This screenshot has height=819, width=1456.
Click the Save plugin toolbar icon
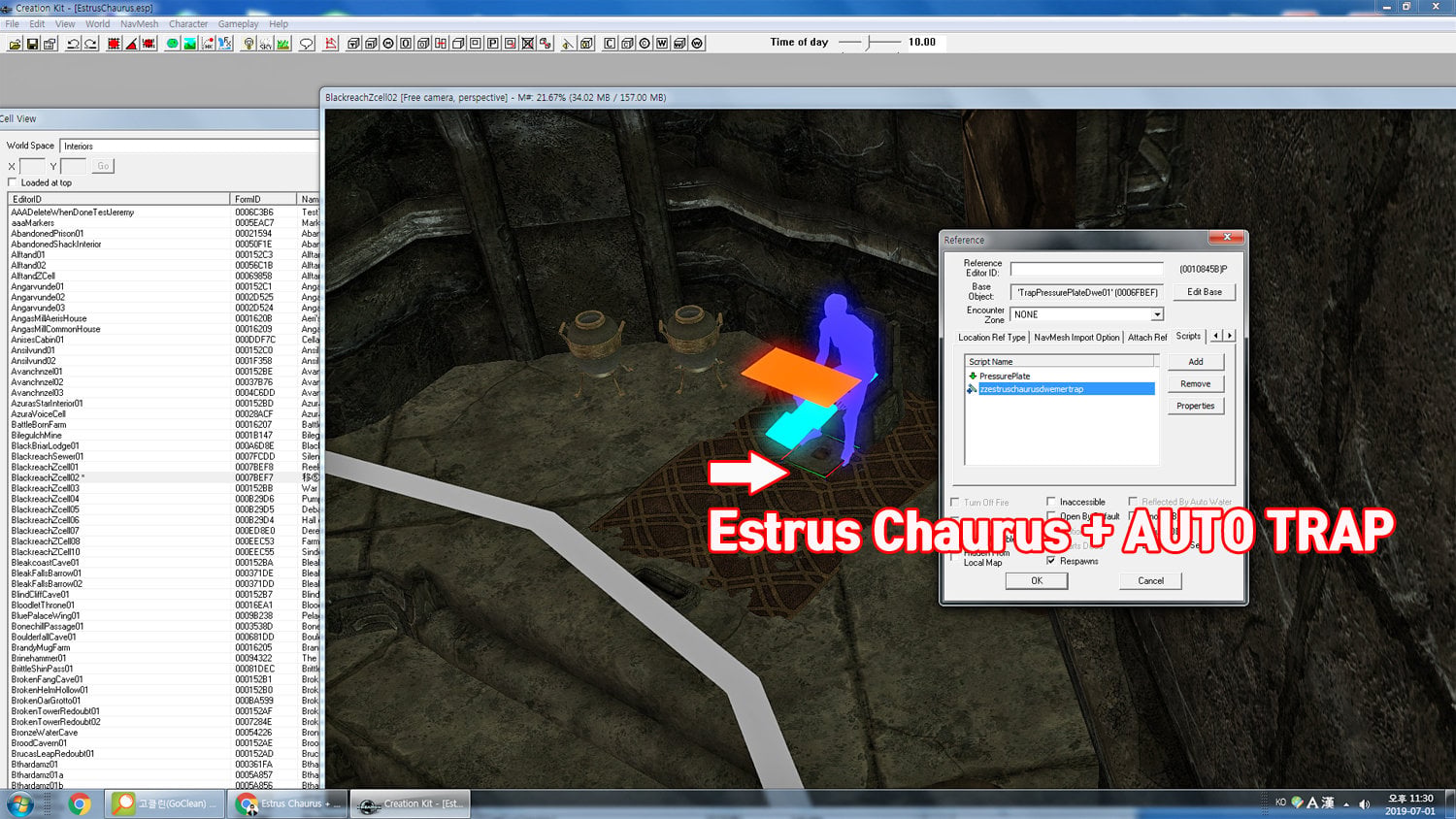pos(32,44)
